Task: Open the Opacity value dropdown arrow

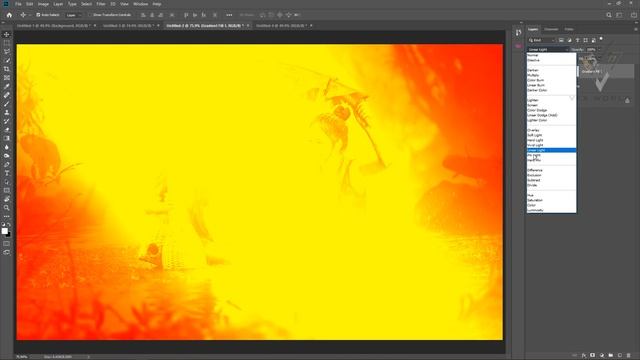Action: click(x=599, y=49)
